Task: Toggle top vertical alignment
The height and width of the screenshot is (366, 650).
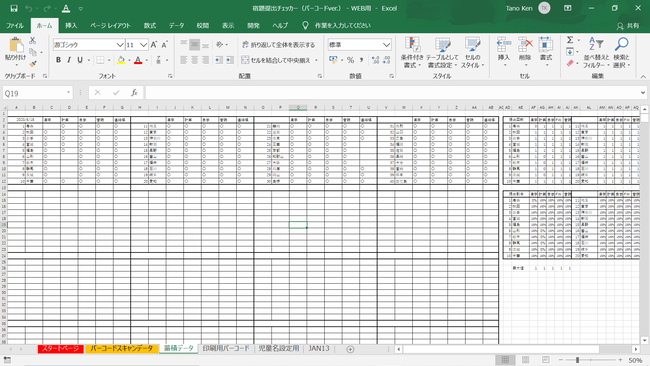Action: 184,45
